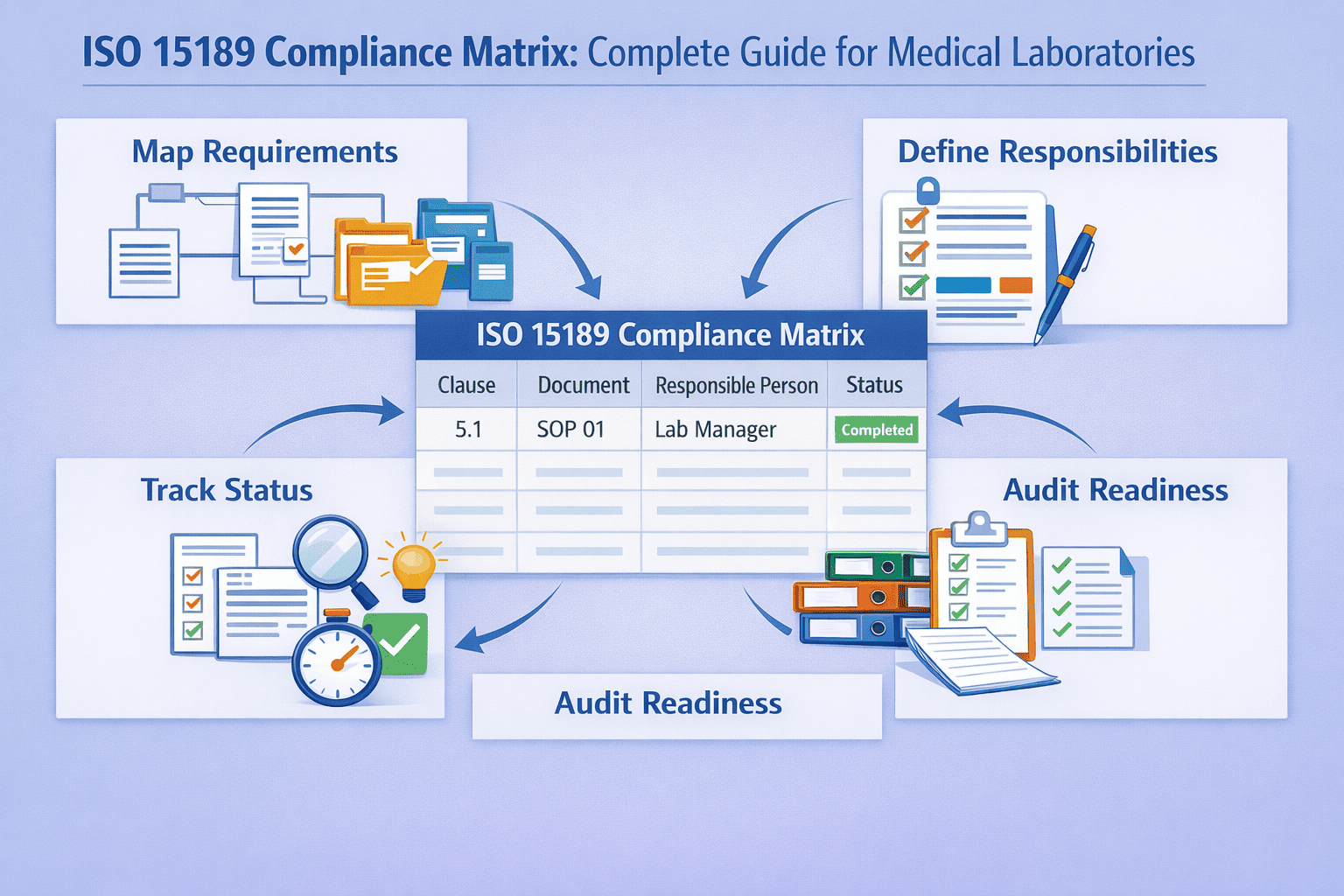Click the green-check document page in Audit Readiness
Image resolution: width=1344 pixels, height=896 pixels.
1089,595
